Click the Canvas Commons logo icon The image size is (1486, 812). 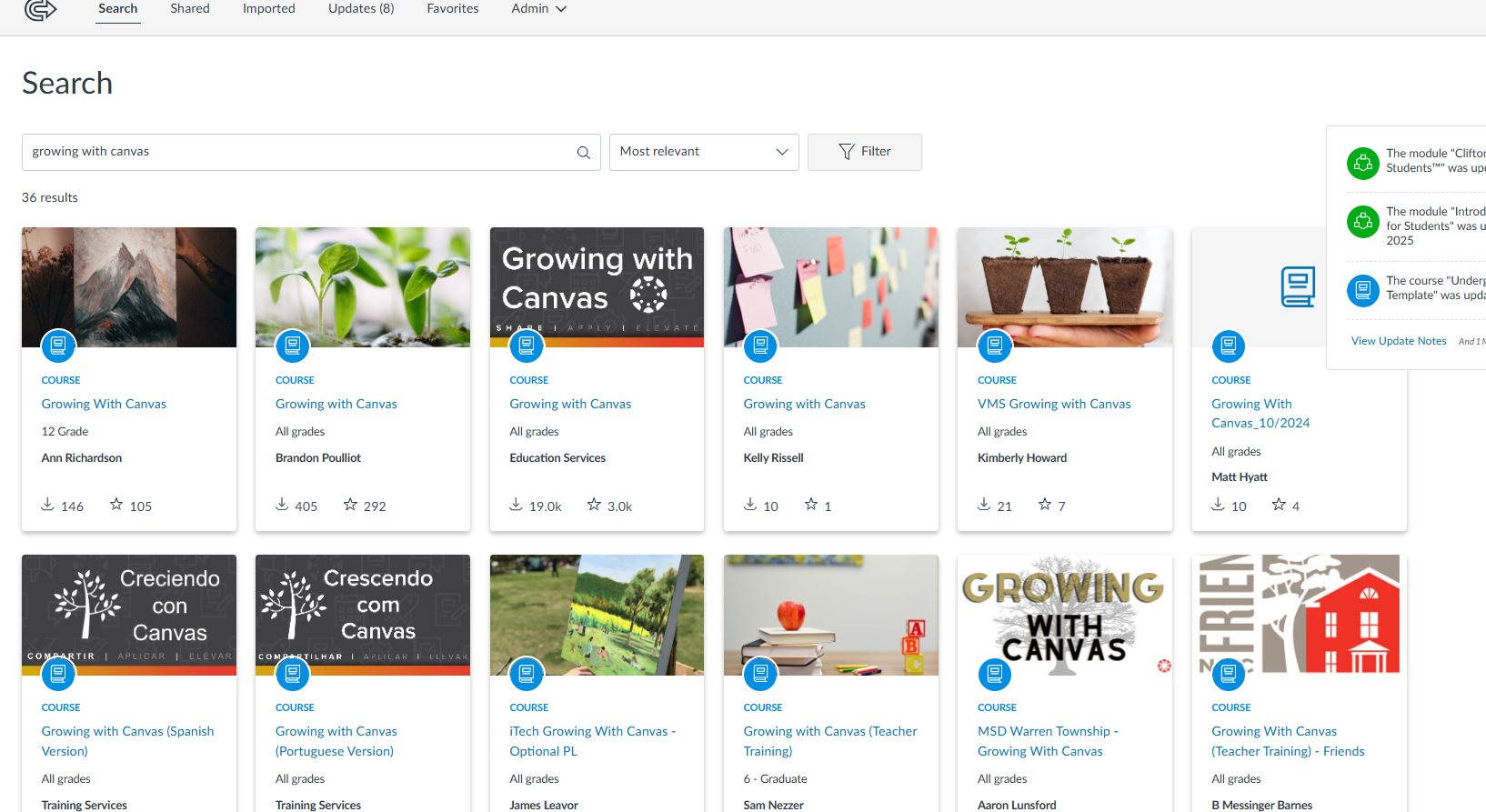pos(40,10)
